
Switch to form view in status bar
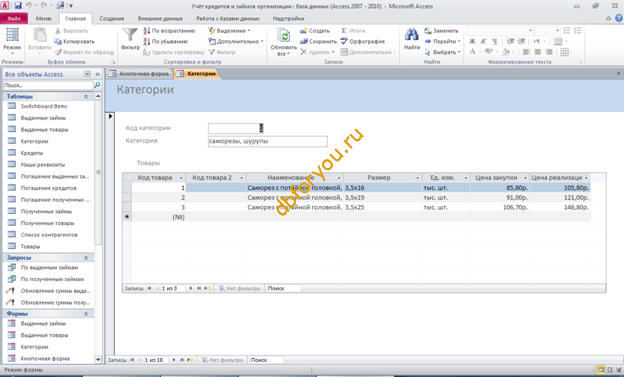pos(601,370)
